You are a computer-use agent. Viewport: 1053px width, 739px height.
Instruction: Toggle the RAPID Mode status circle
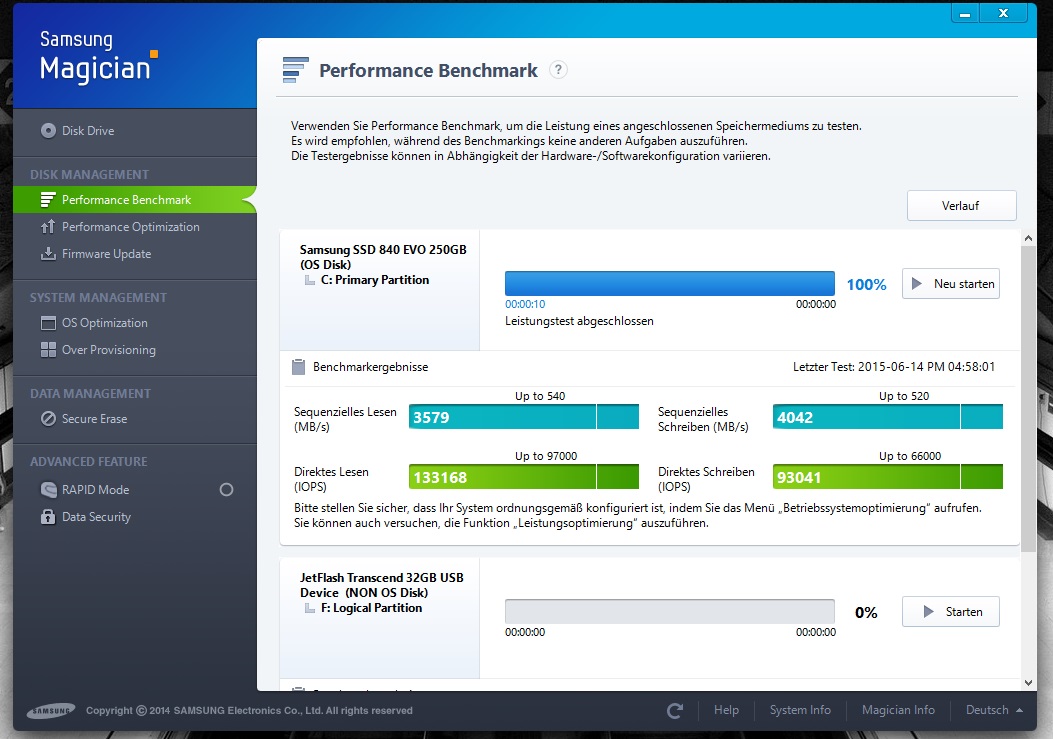pyautogui.click(x=226, y=489)
